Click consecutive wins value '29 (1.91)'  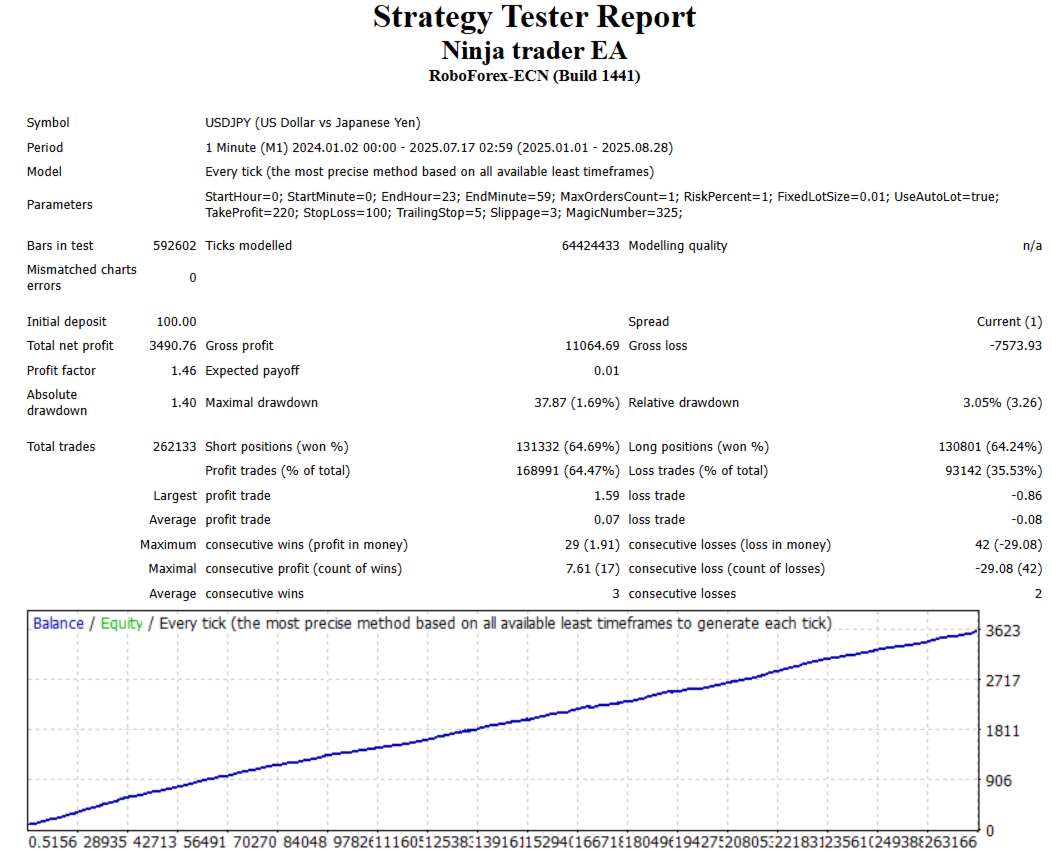[x=592, y=545]
